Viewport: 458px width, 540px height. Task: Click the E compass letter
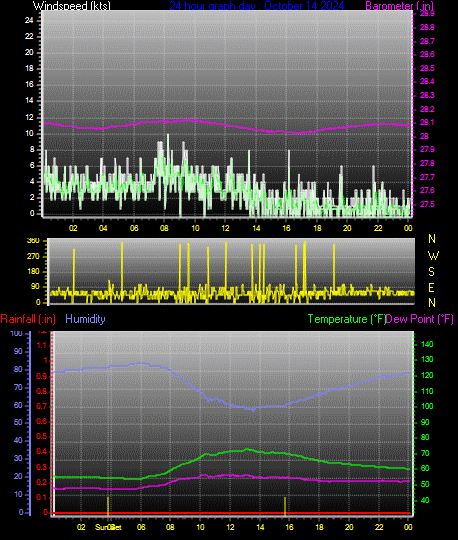point(431,288)
